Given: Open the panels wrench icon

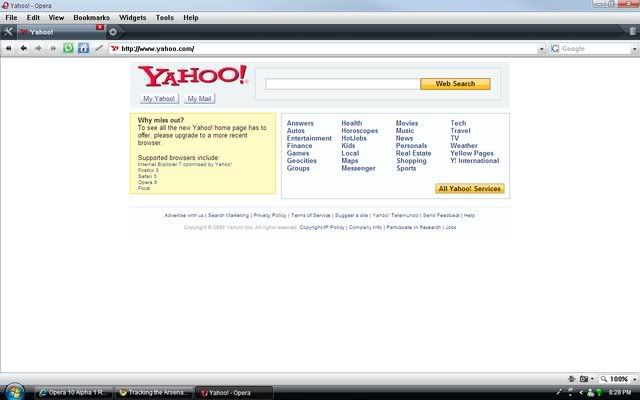Looking at the screenshot, I should pyautogui.click(x=8, y=32).
